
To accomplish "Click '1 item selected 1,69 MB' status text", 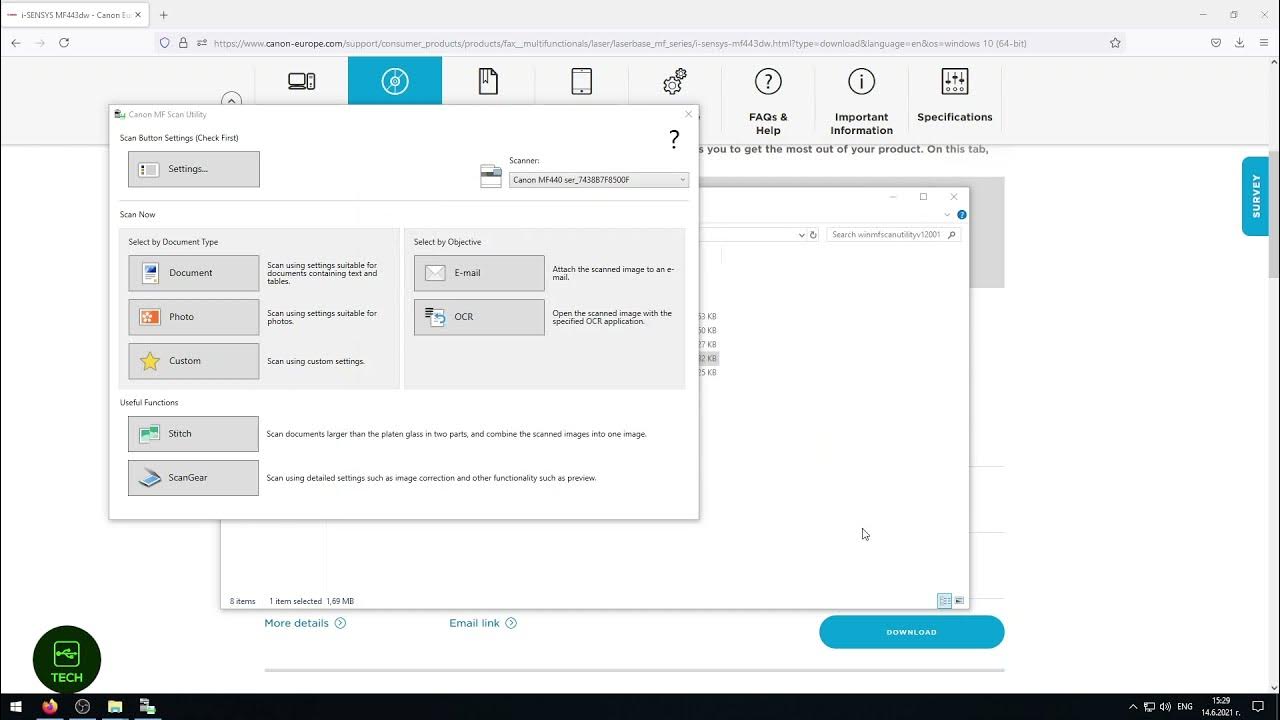I will click(x=311, y=601).
